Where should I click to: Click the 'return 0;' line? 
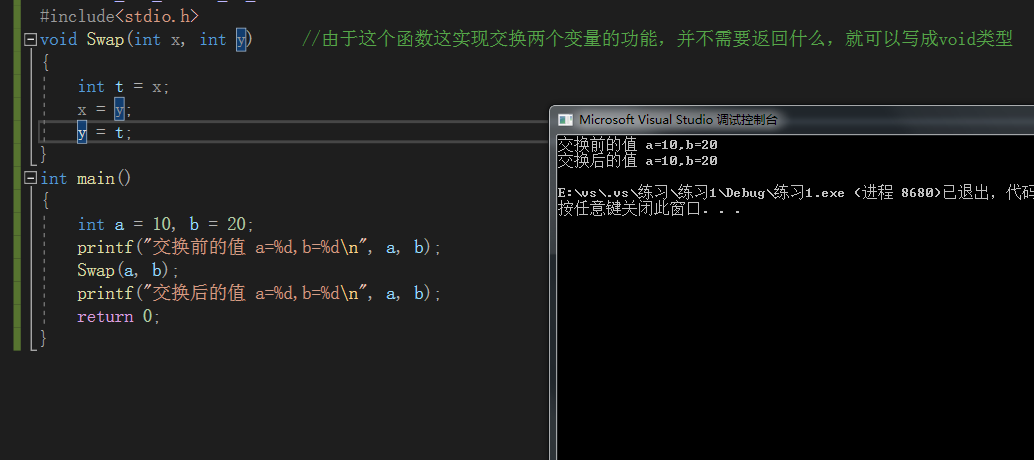119,316
